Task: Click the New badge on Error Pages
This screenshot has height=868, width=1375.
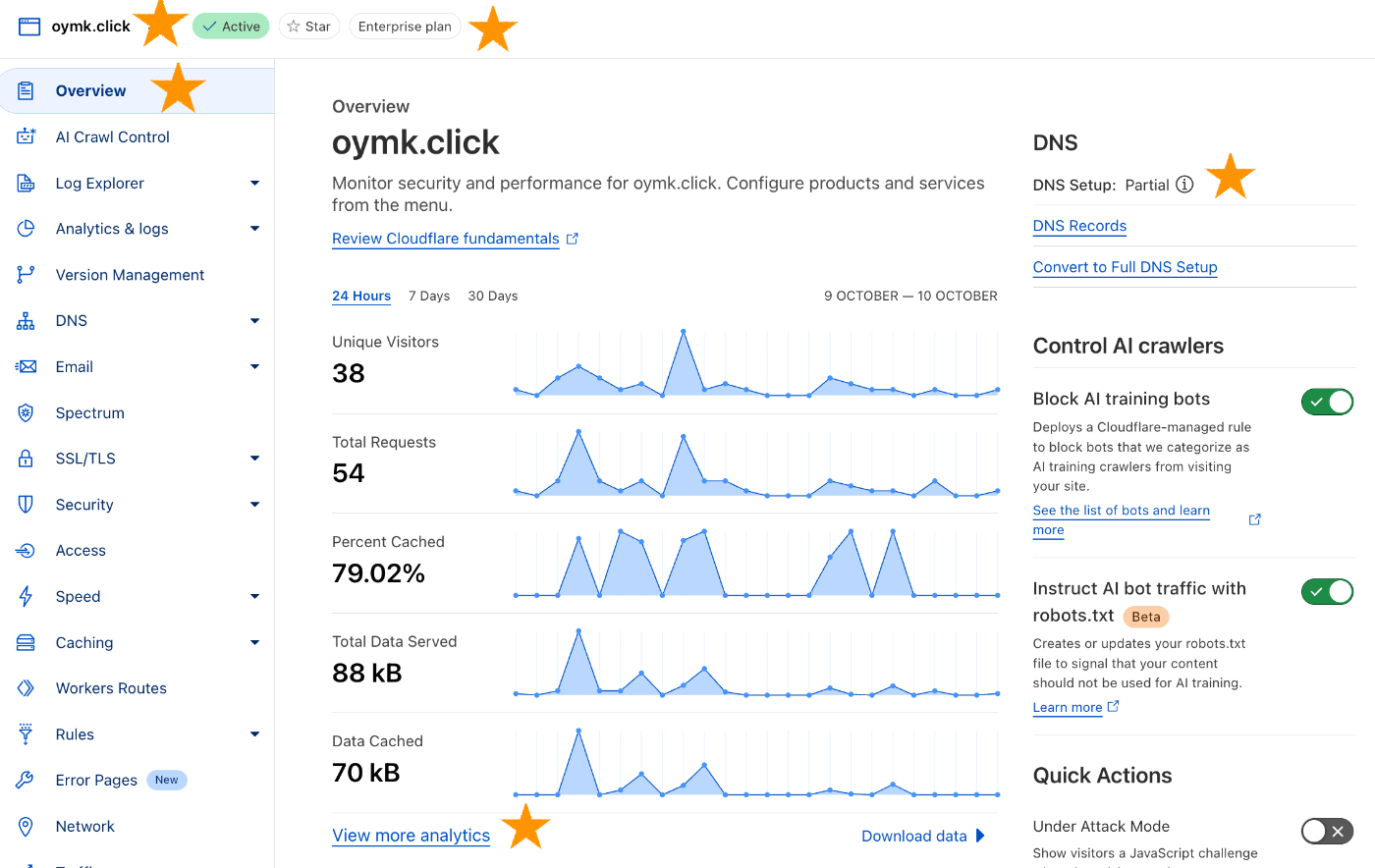Action: 167,780
